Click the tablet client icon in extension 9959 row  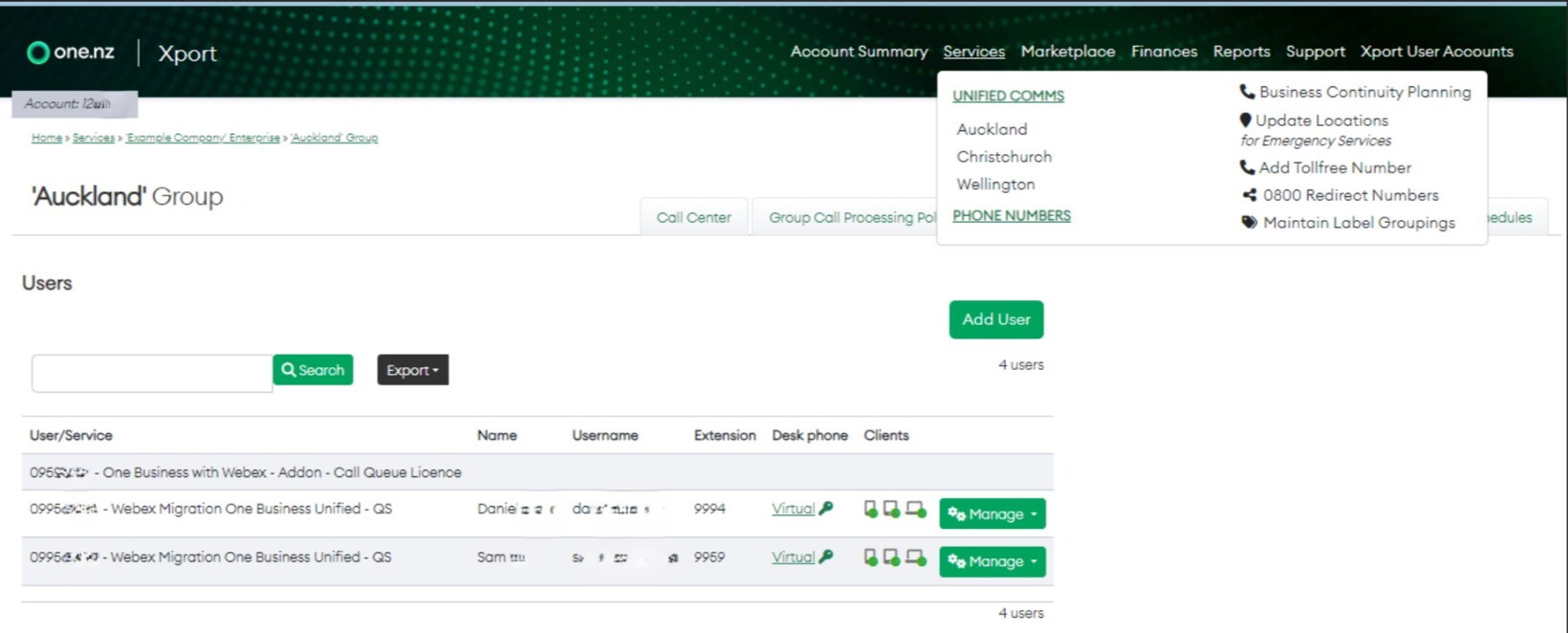892,557
